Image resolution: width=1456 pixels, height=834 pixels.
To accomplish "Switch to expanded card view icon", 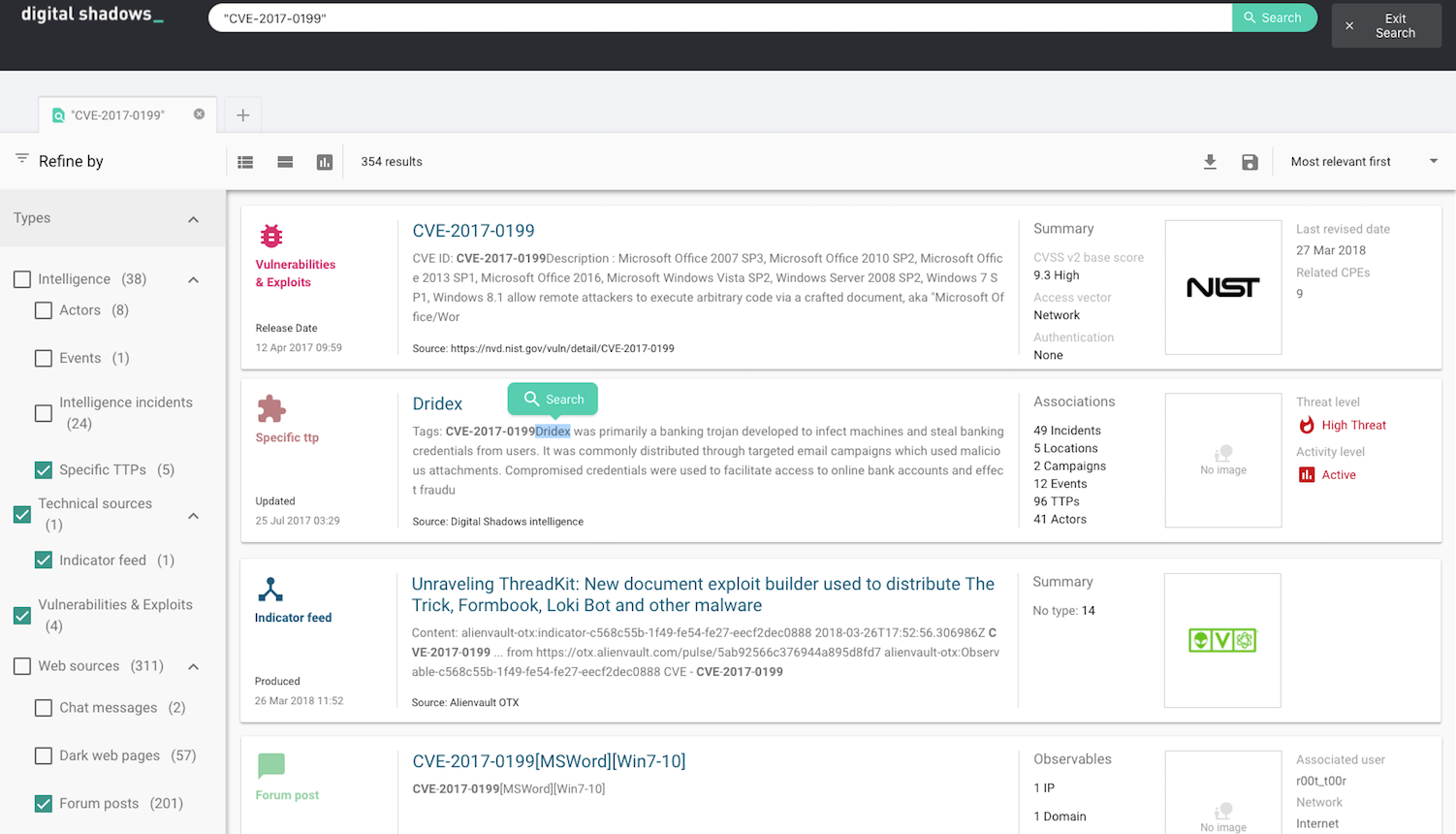I will [285, 162].
